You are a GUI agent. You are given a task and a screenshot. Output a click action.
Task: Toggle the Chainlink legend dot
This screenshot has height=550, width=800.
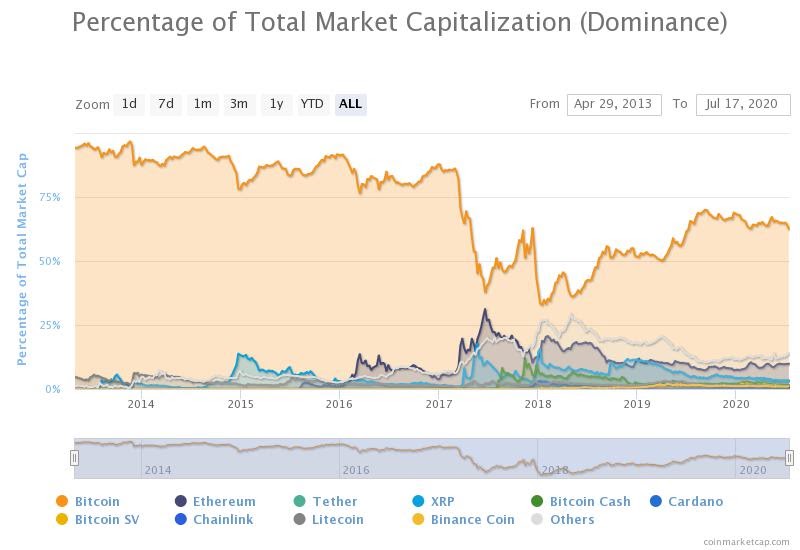pyautogui.click(x=181, y=519)
